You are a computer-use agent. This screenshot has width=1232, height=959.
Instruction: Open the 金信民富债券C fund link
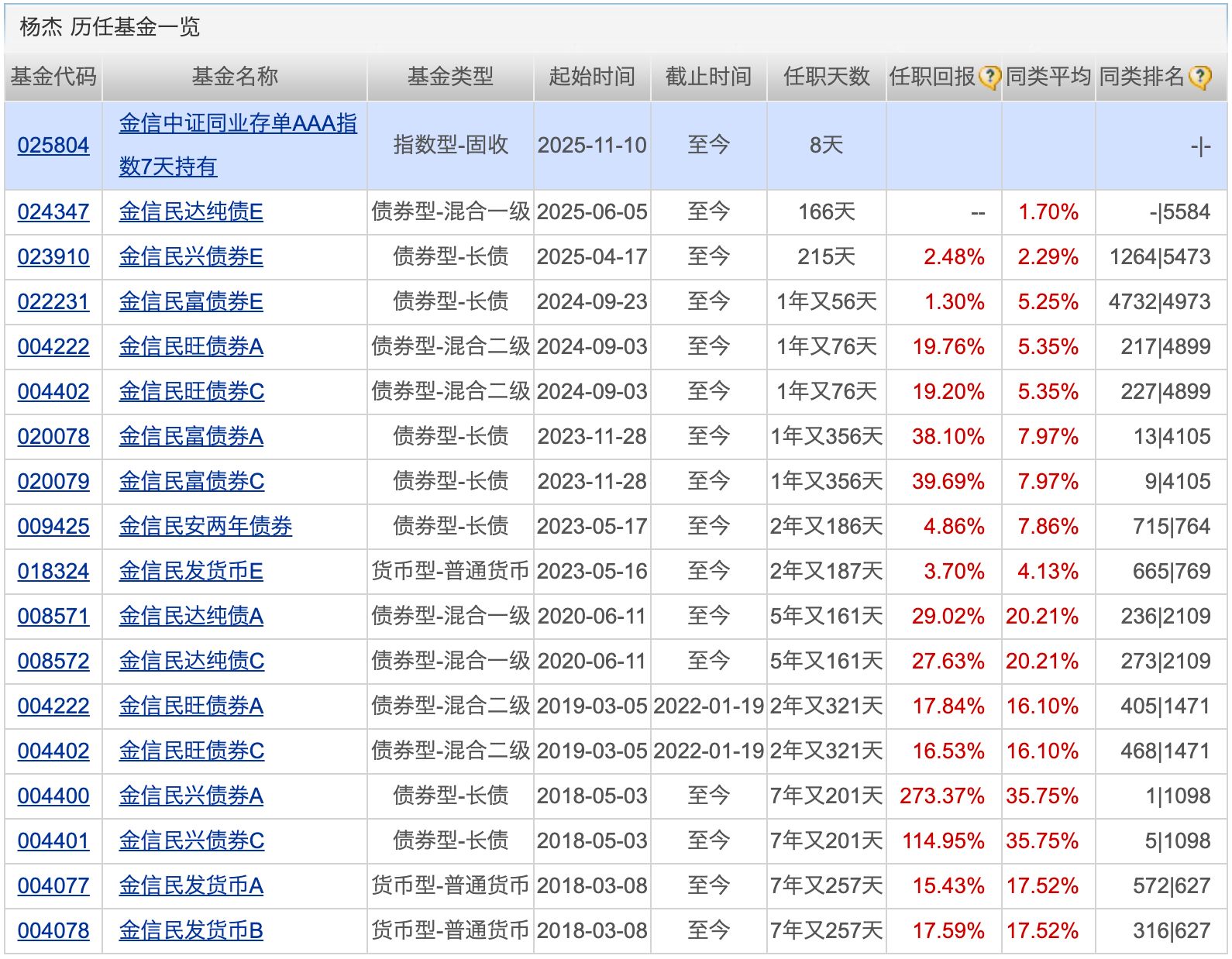point(191,482)
